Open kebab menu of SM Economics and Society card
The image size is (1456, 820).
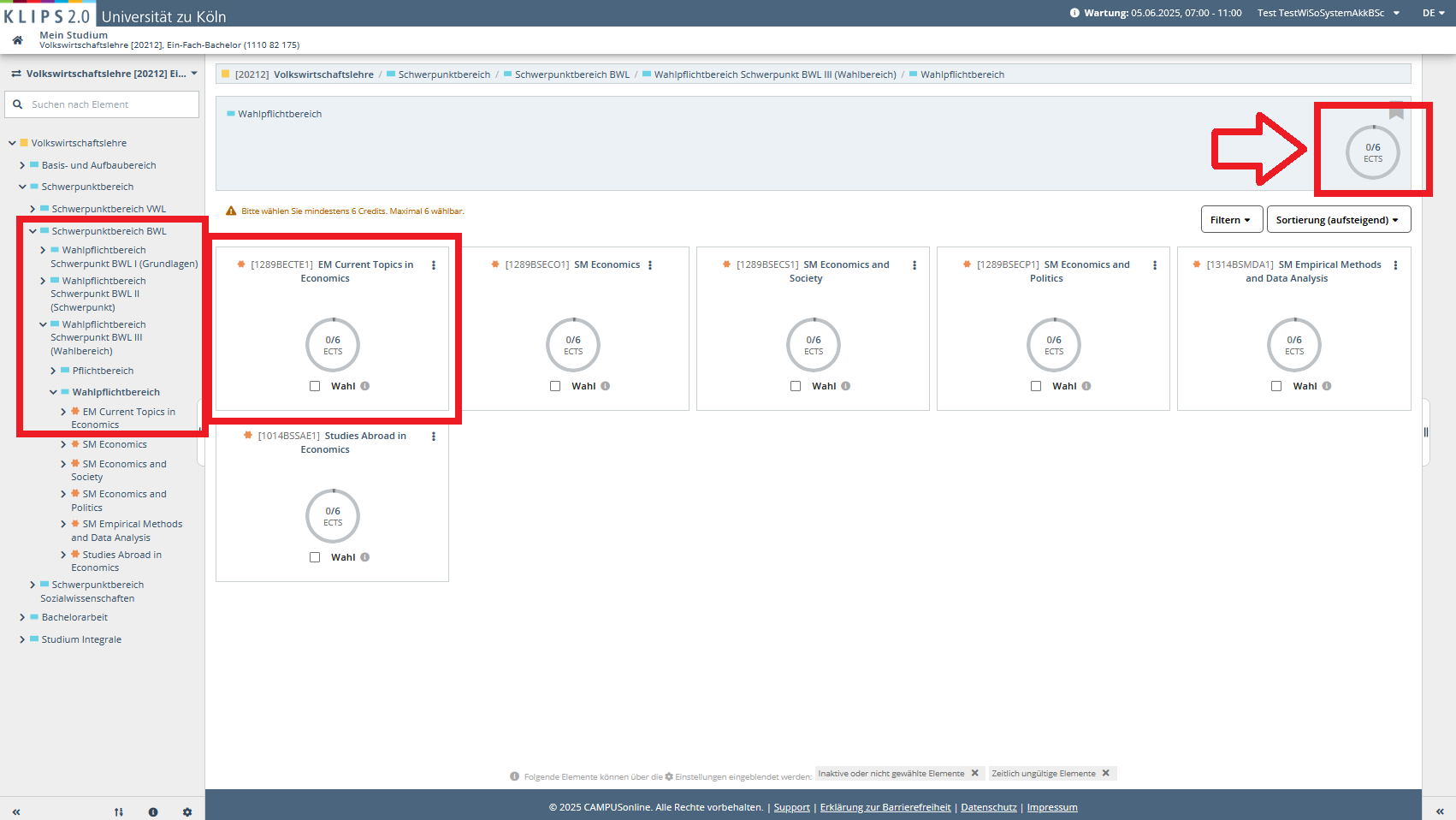pos(914,265)
